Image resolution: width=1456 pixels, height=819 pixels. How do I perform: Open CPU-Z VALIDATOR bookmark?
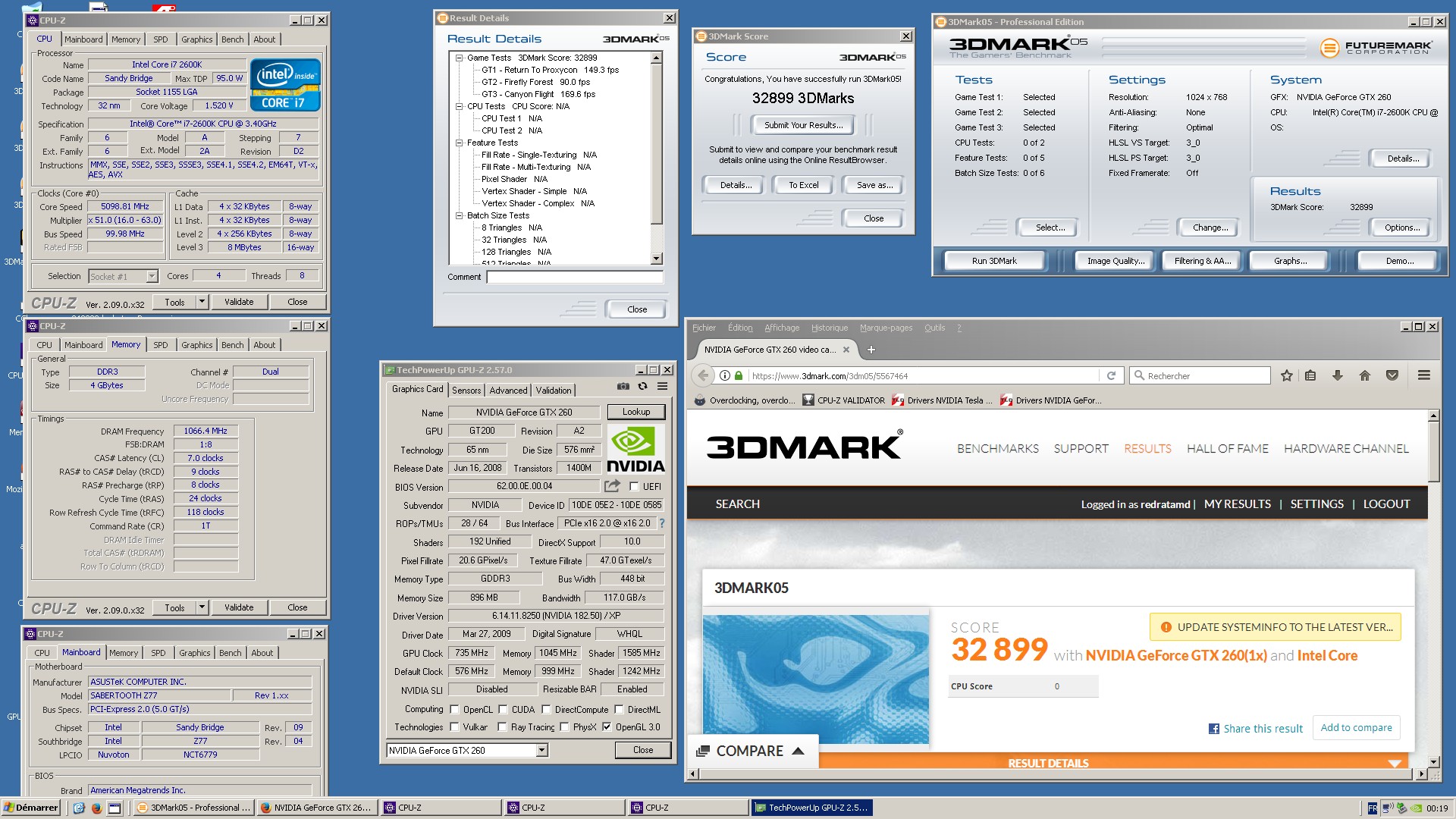click(x=844, y=400)
